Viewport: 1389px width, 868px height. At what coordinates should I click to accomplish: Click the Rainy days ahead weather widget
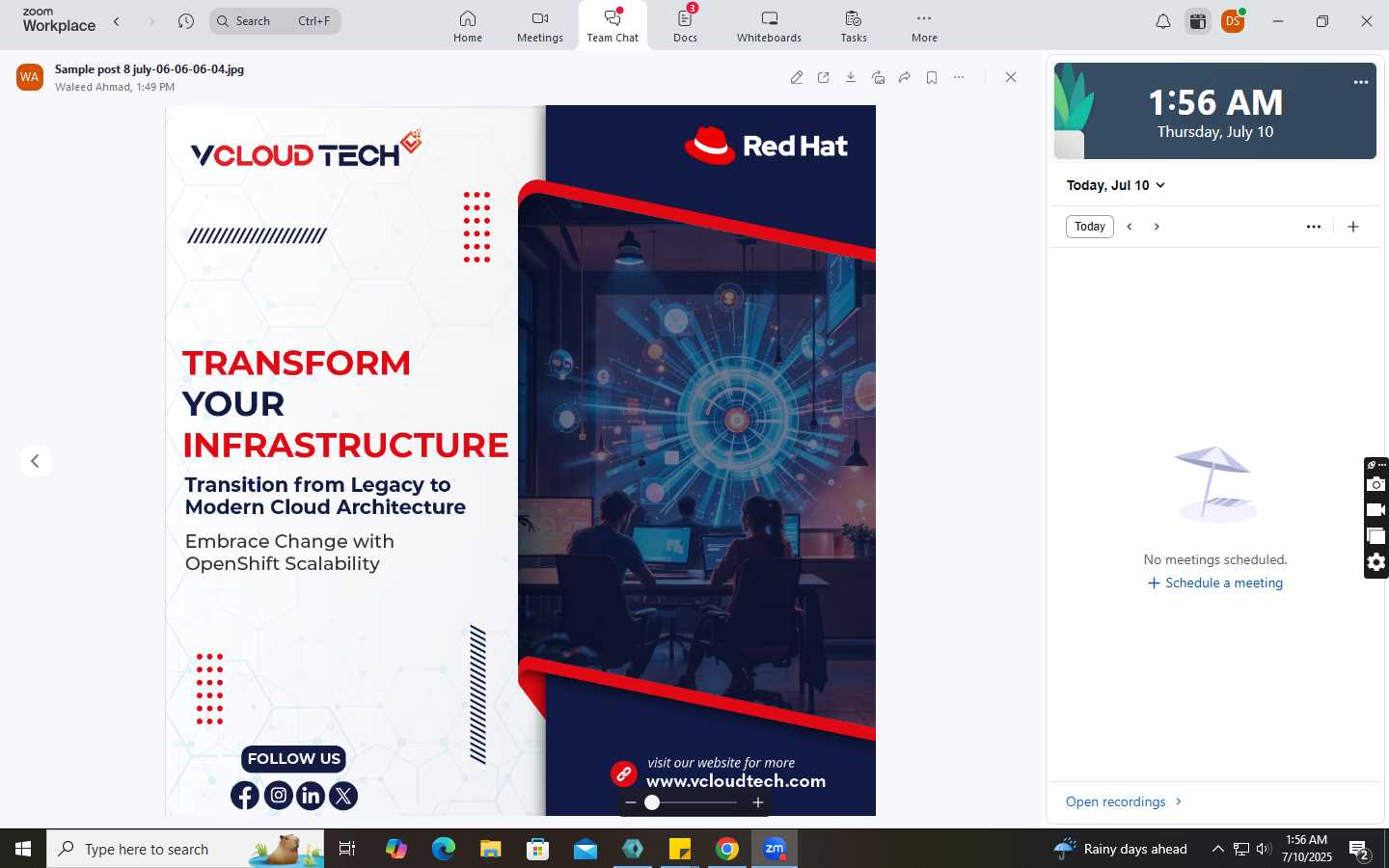pos(1121,849)
